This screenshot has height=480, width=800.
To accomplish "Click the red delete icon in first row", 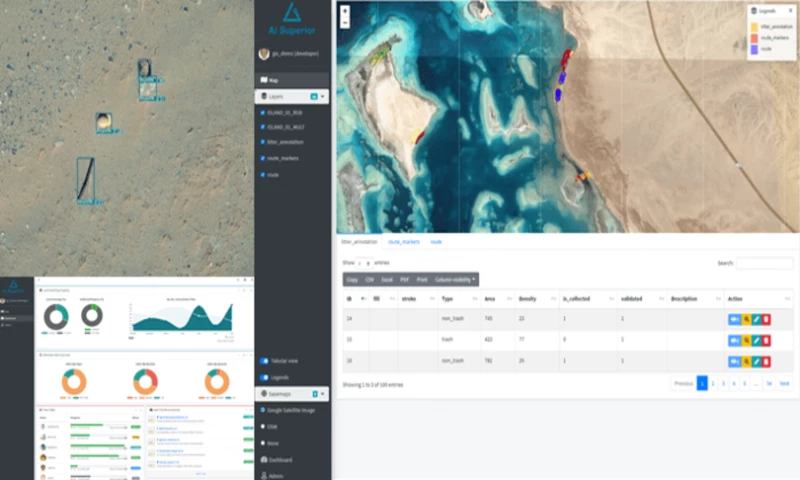I will 766,319.
